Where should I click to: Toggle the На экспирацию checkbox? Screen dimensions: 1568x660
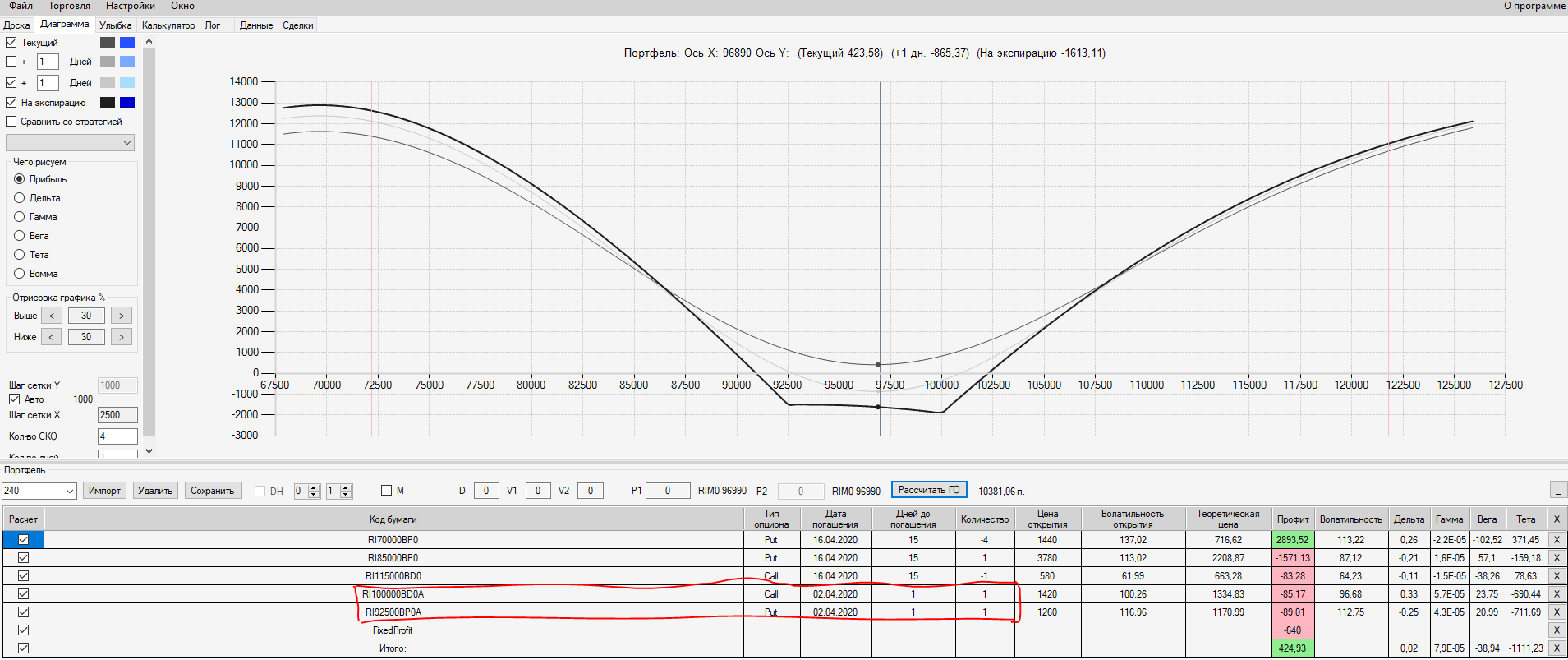pos(11,103)
